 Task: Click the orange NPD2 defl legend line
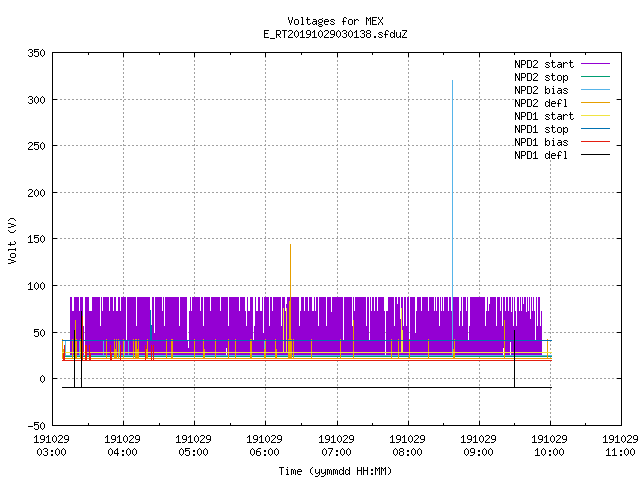pyautogui.click(x=595, y=102)
